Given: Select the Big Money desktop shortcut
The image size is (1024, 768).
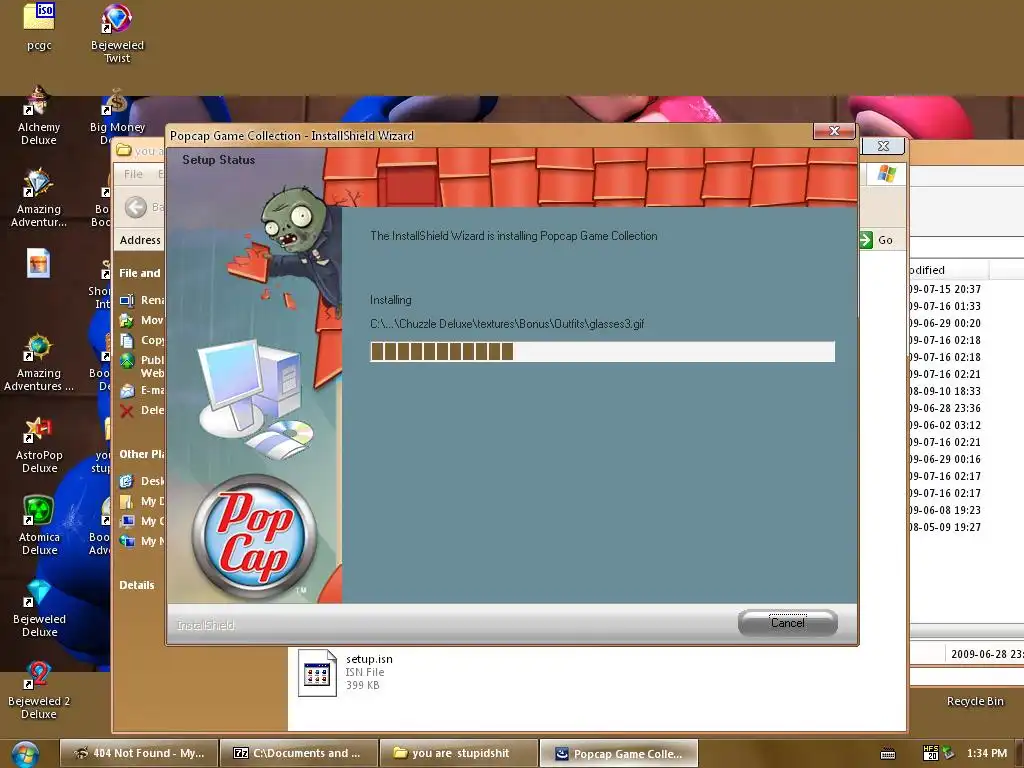Looking at the screenshot, I should [x=117, y=116].
